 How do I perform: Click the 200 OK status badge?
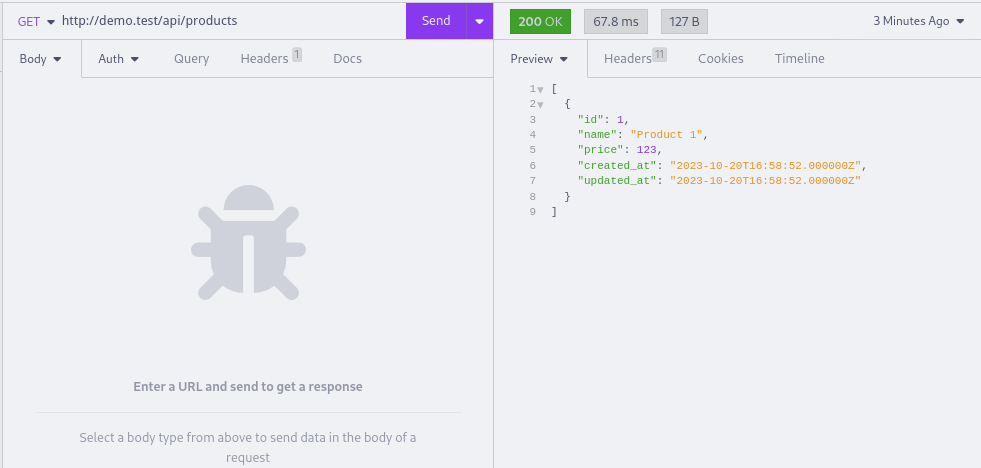tap(541, 21)
